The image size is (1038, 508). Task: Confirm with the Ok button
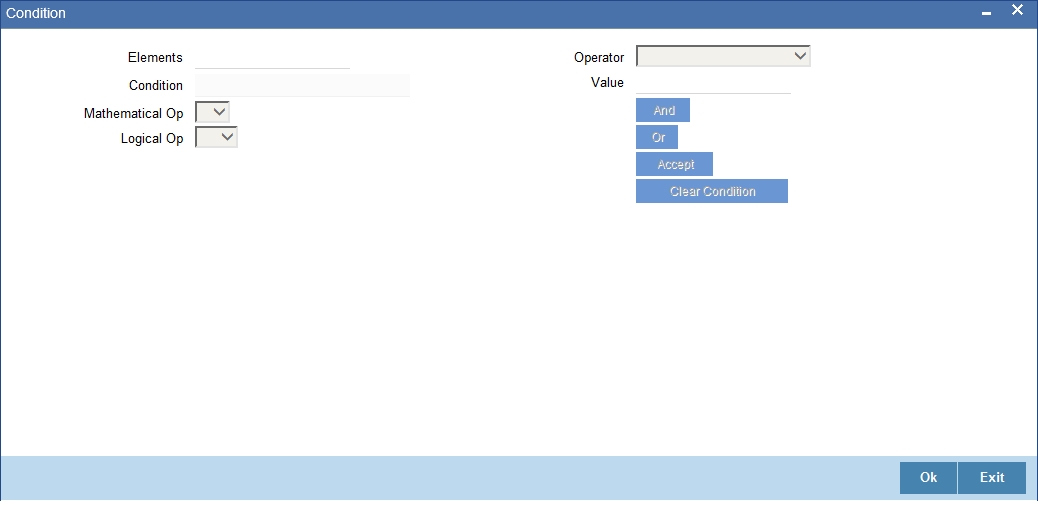928,478
